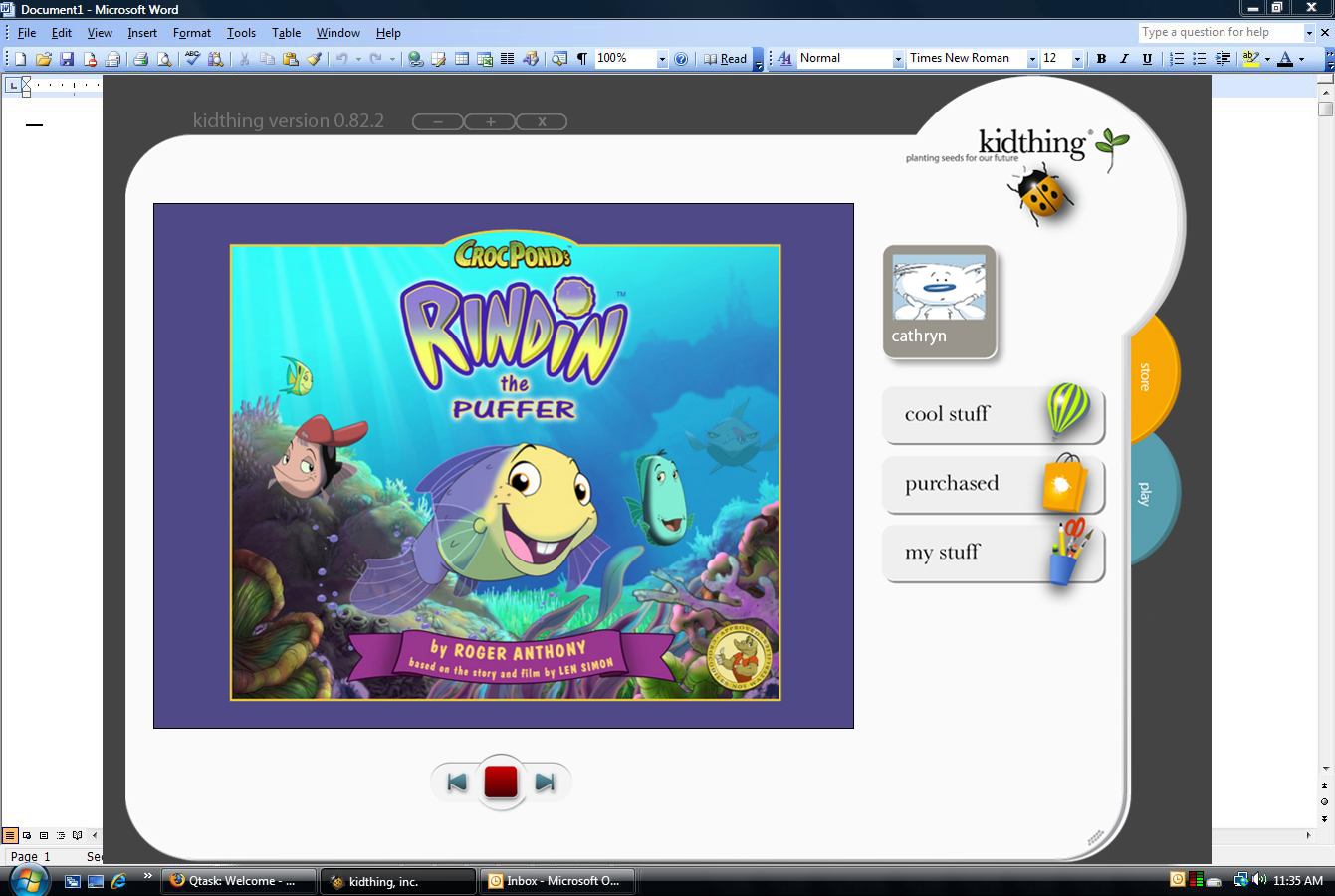Switch to Reading layout with Read button

click(726, 59)
